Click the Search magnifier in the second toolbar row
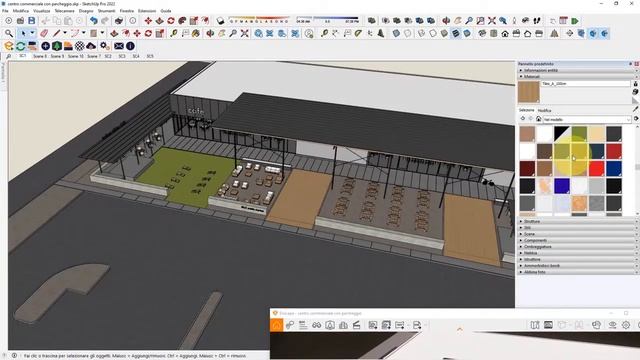 coord(9,33)
